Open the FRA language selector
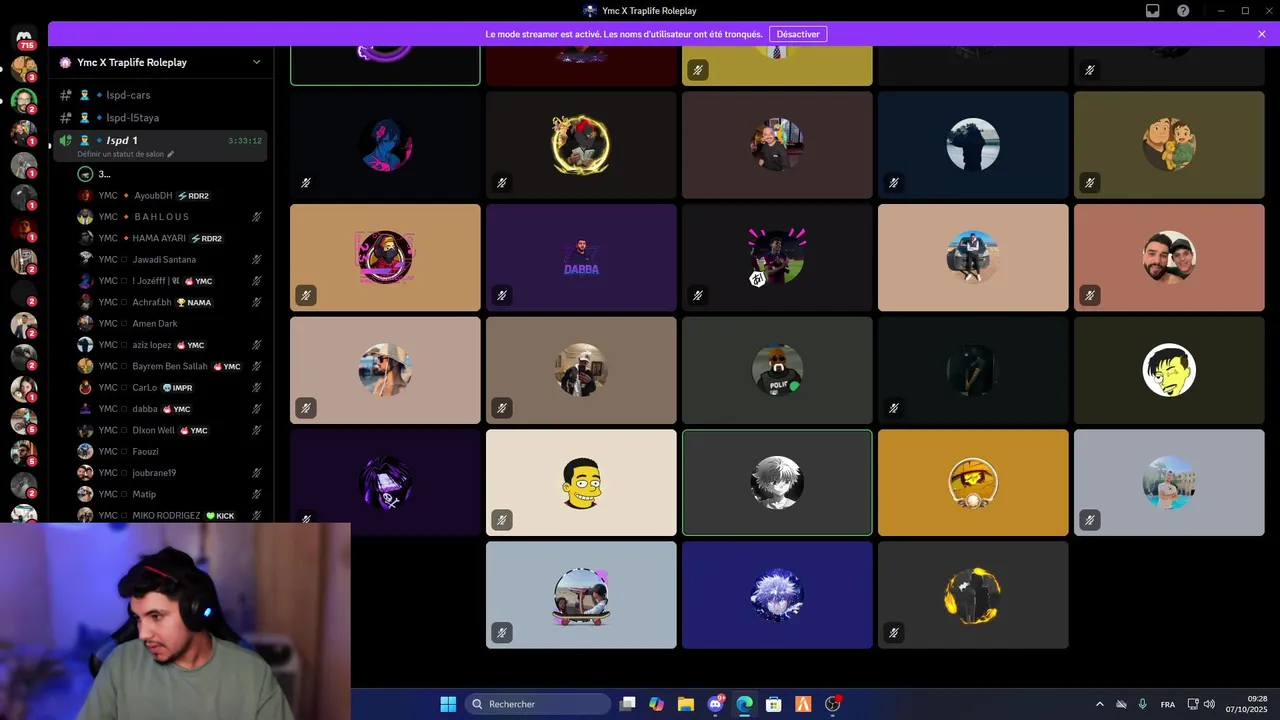Screen dimensions: 1280x720 coord(1167,704)
